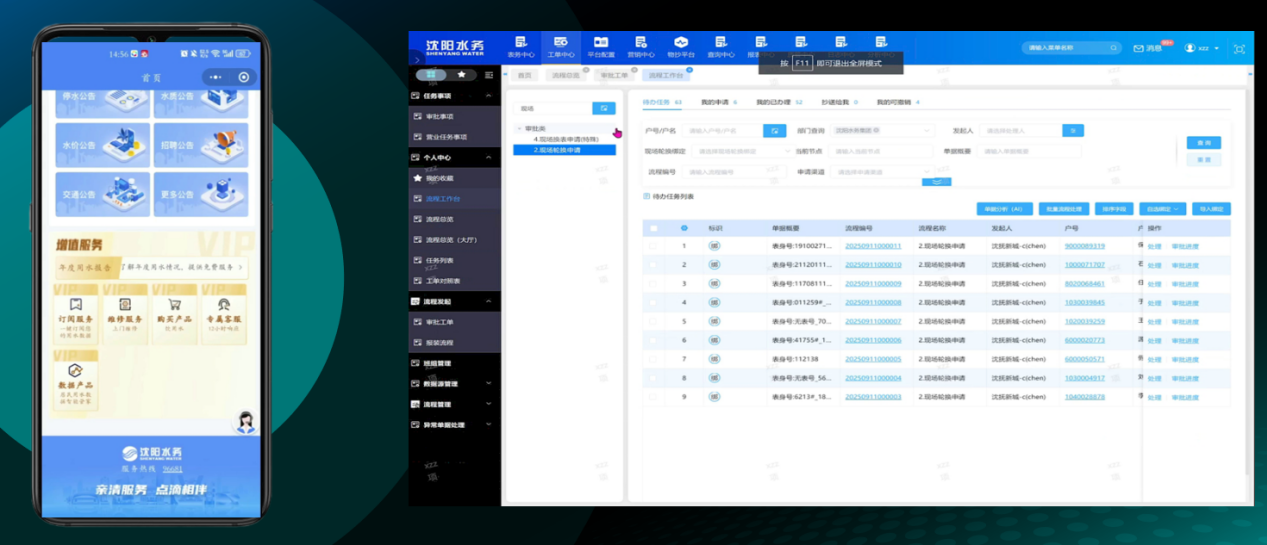This screenshot has height=545, width=1267.
Task: Tap the 数据产品 icon on phone
Action: tap(75, 374)
